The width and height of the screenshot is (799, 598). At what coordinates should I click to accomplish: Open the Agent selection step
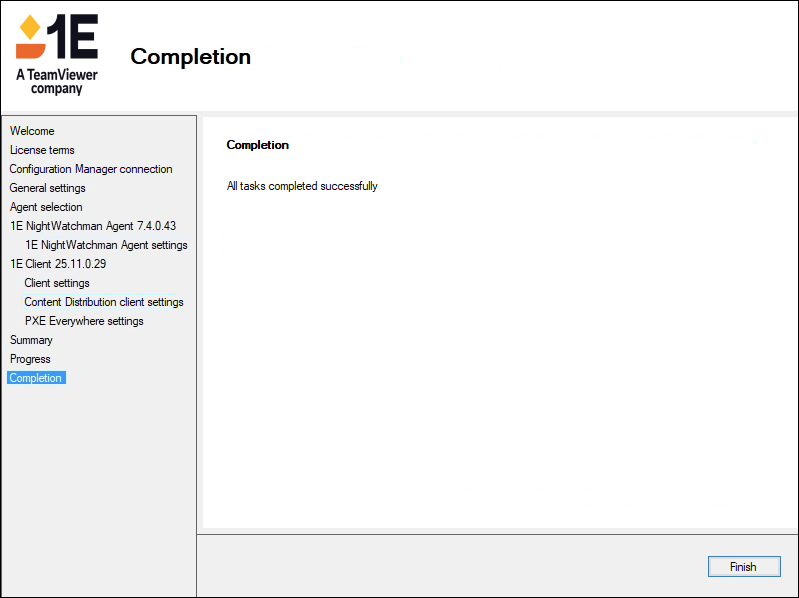(46, 207)
